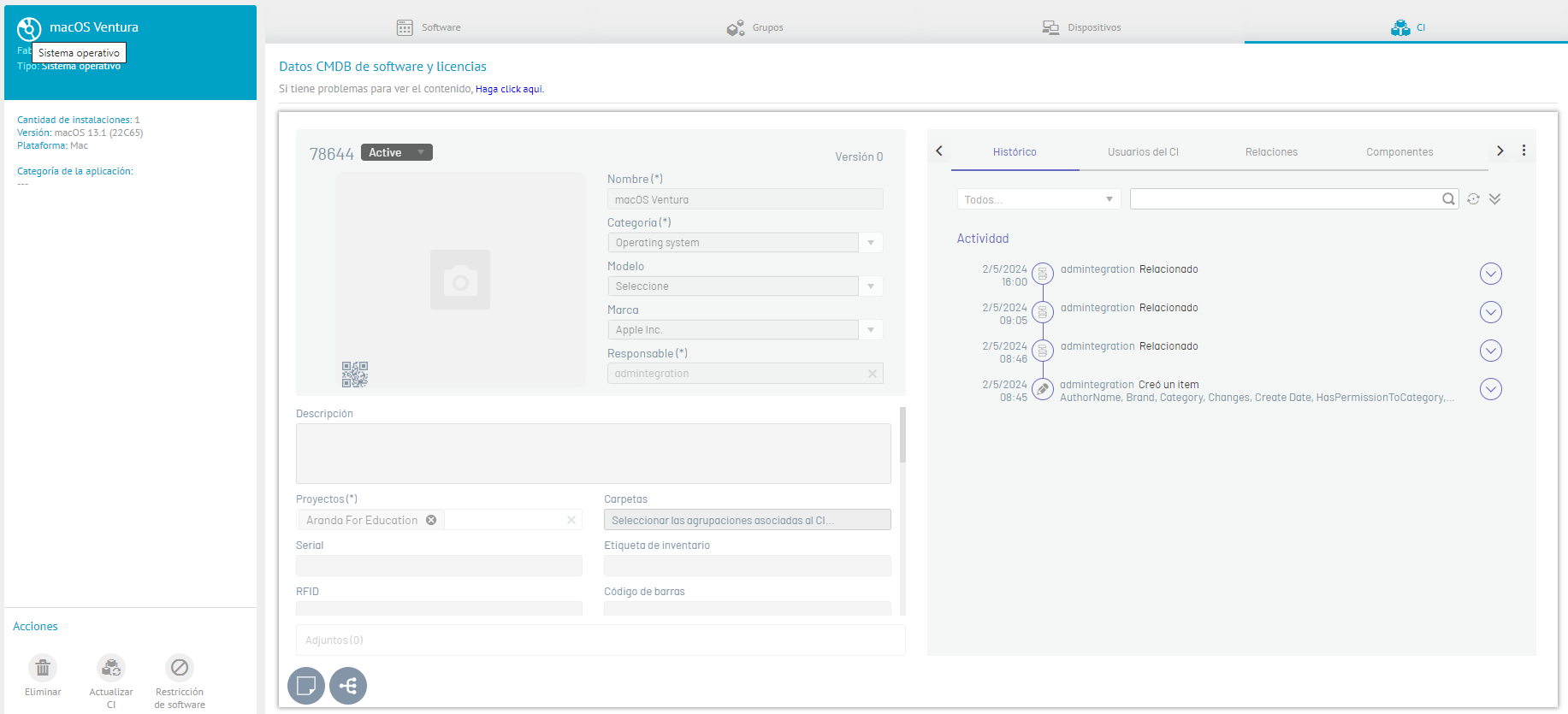Screen dimensions: 1568x714
Task: Click the Serial input field
Action: 439,566
